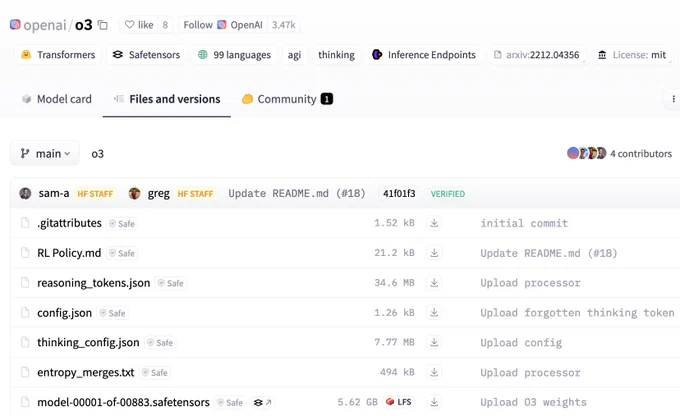Copy the model name openai/o3

[103, 25]
